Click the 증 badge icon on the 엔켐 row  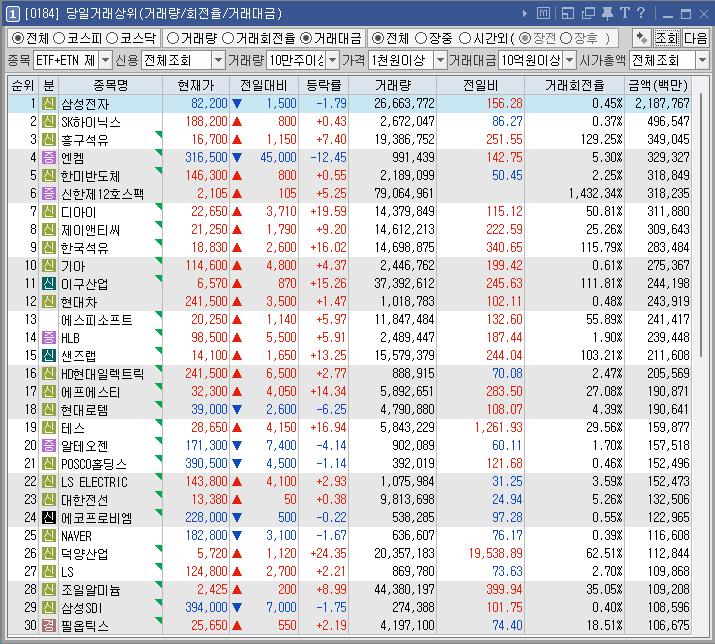(49, 158)
